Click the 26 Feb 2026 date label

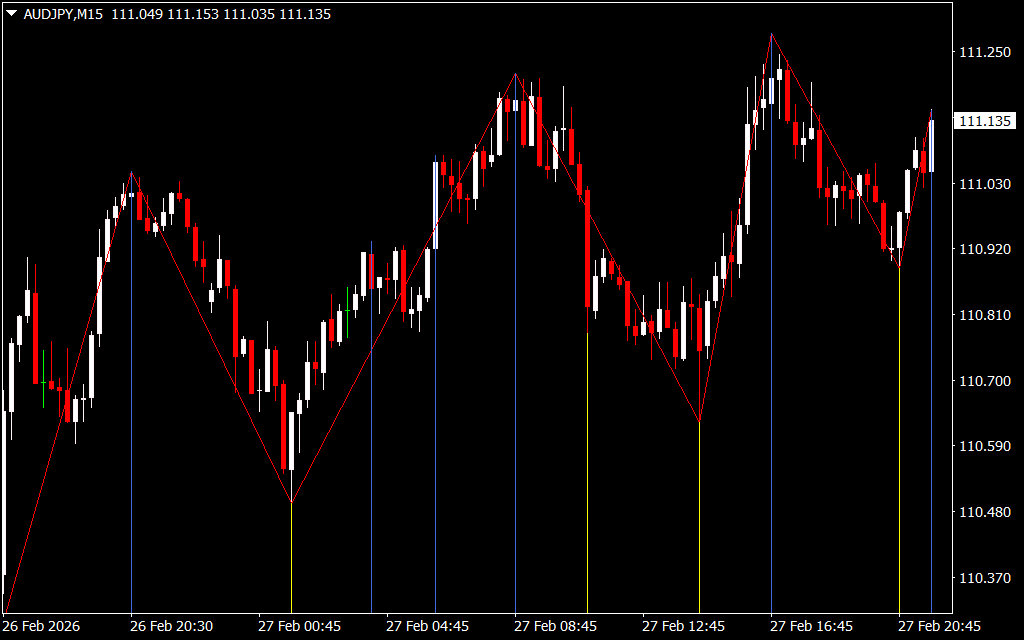(x=41, y=626)
